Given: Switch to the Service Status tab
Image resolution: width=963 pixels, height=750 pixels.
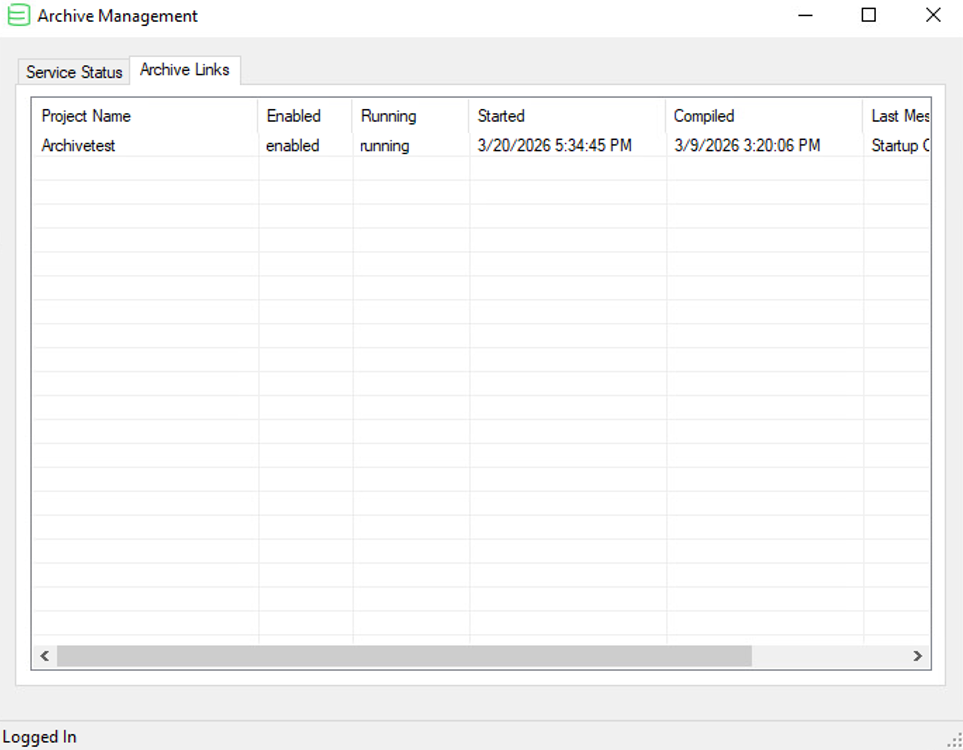Looking at the screenshot, I should point(74,72).
